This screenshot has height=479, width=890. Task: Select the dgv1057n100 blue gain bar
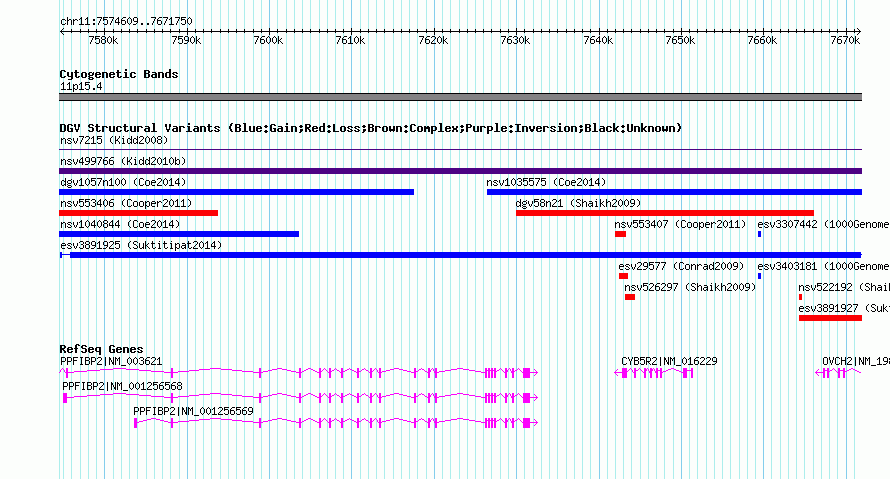pyautogui.click(x=237, y=192)
